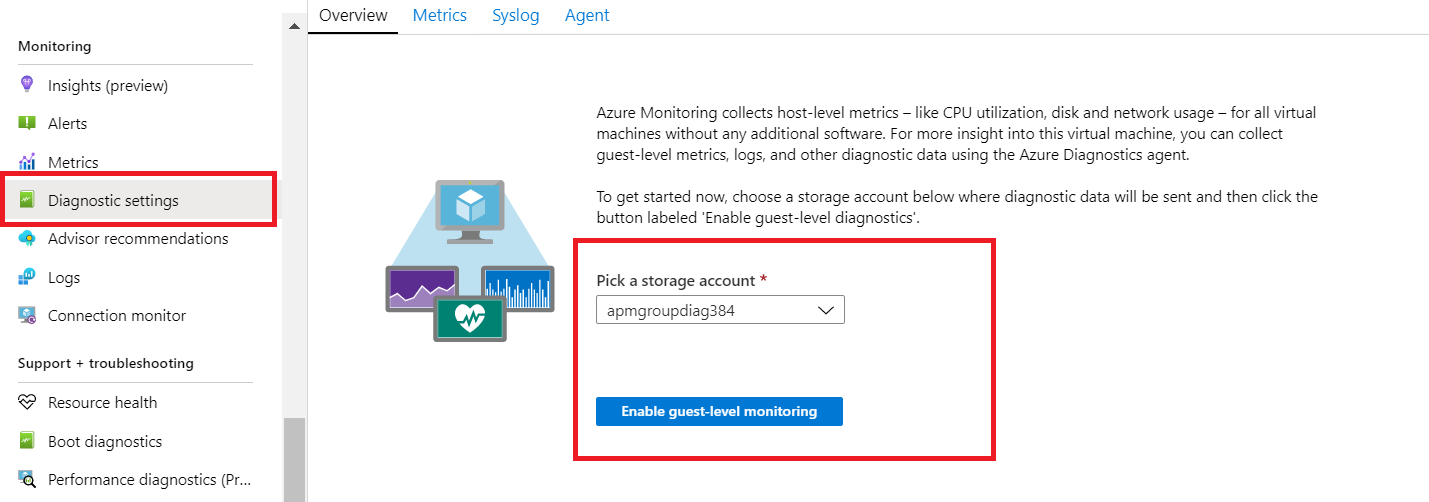The width and height of the screenshot is (1429, 502).
Task: Click the Connection monitor icon
Action: 27,315
